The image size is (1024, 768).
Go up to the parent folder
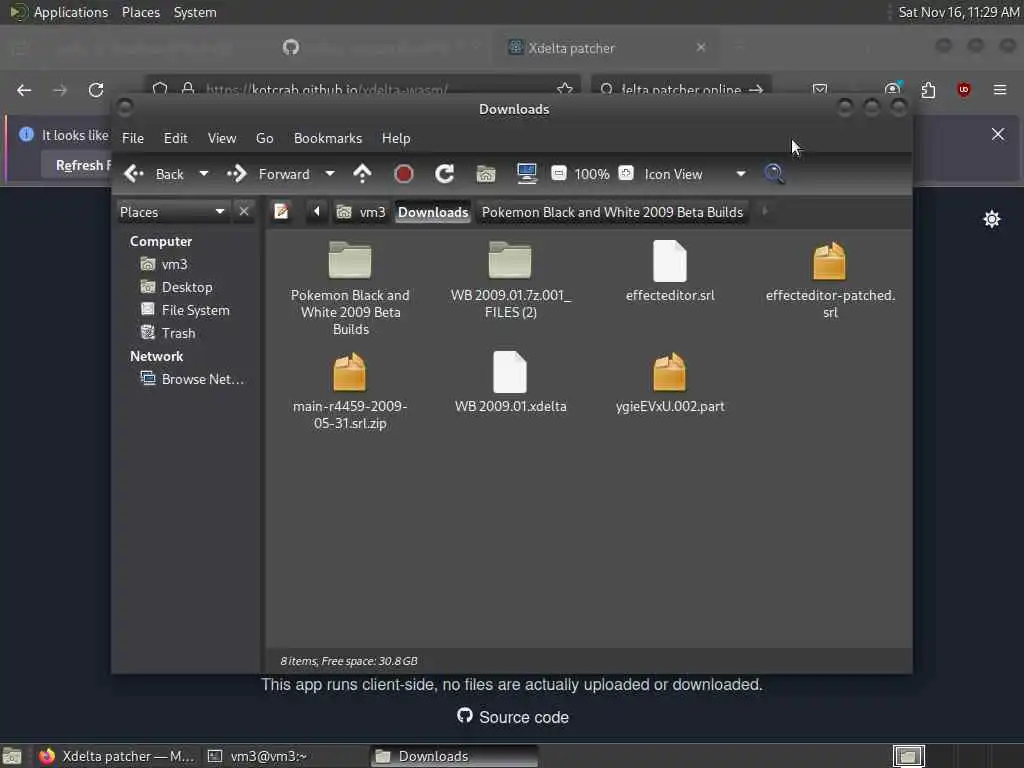pyautogui.click(x=362, y=174)
